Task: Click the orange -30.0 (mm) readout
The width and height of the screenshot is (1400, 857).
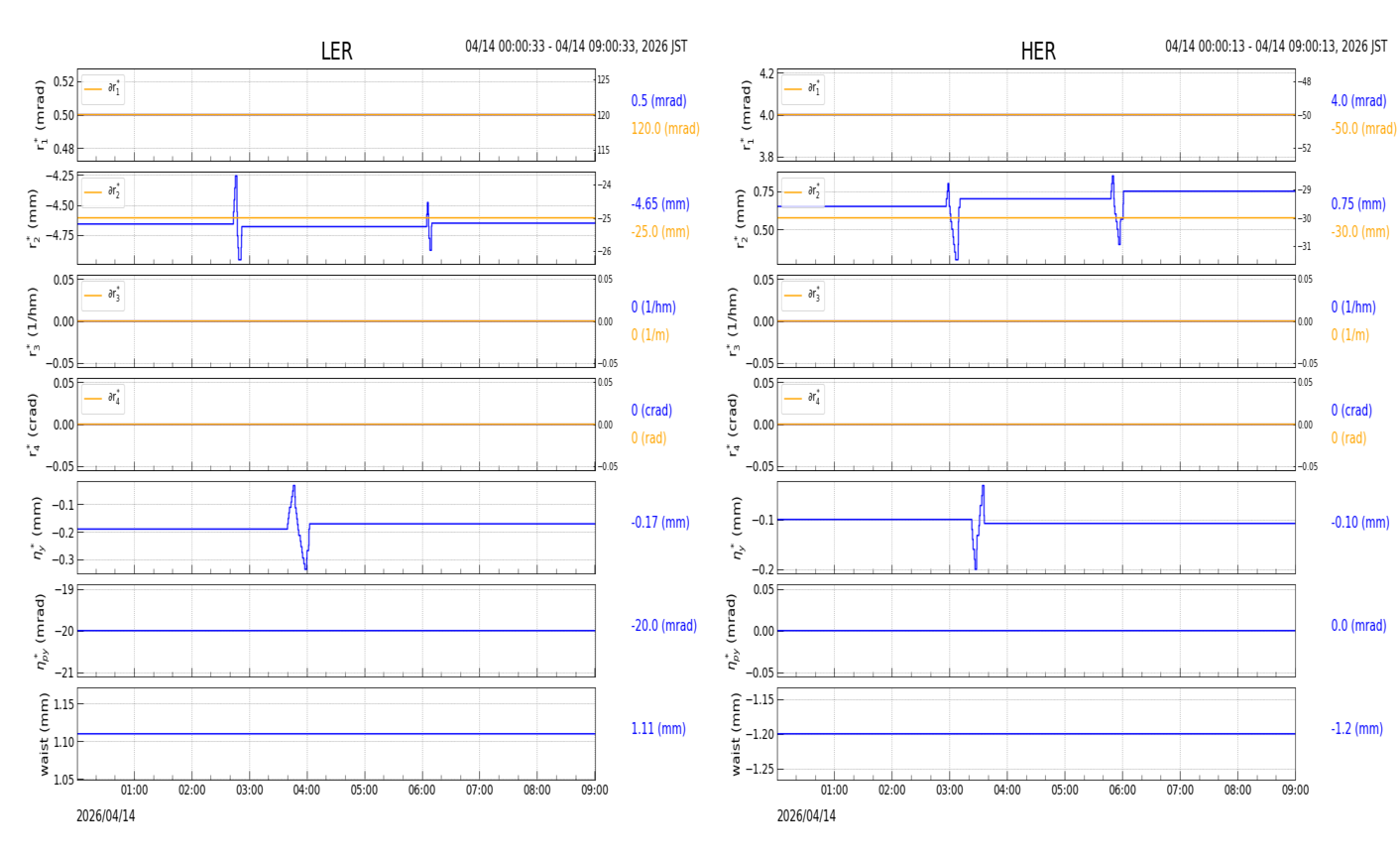Action: (x=1360, y=231)
